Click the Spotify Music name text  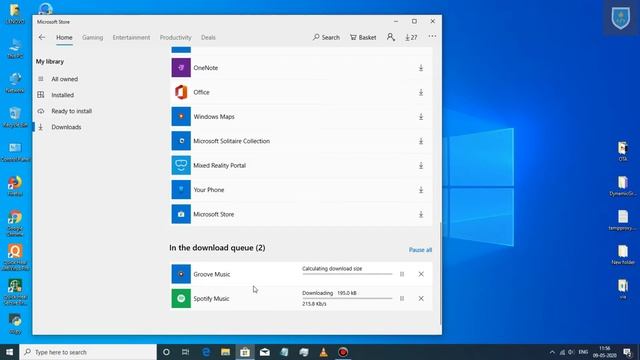[211, 298]
